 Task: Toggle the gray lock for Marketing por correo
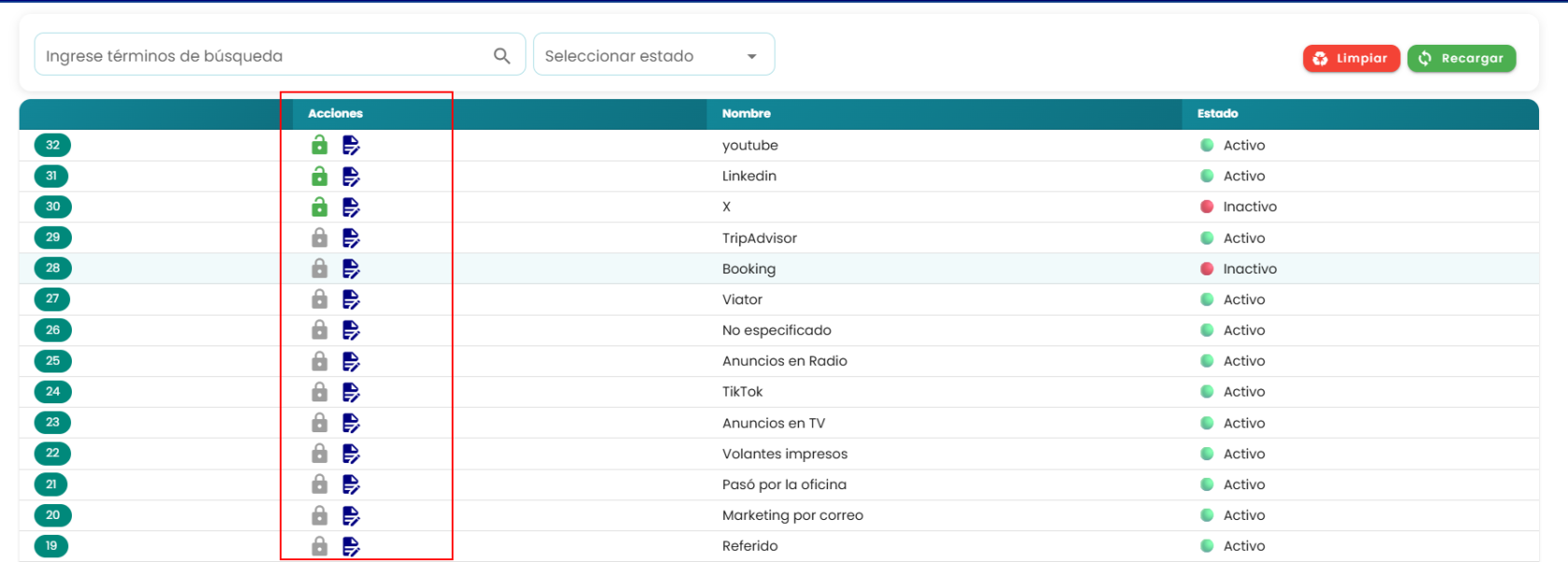pyautogui.click(x=319, y=514)
